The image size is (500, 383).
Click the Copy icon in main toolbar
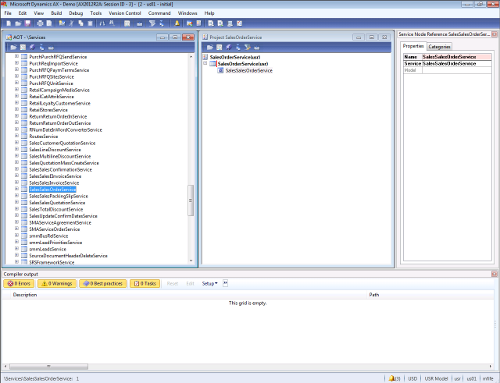coord(81,23)
